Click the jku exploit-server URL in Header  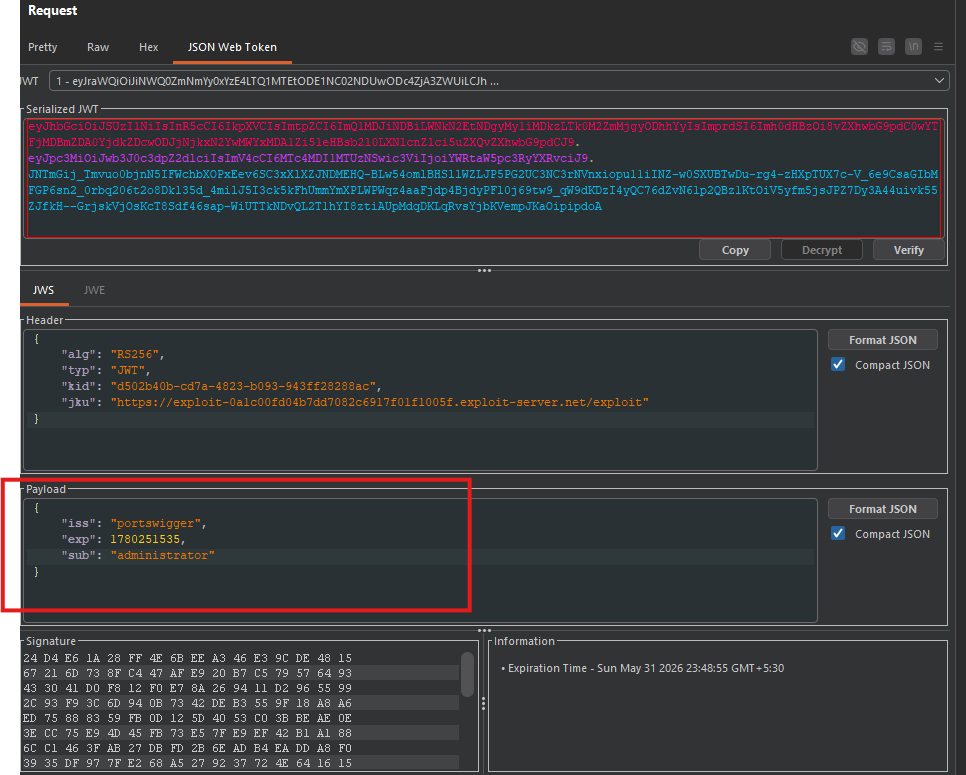(x=380, y=402)
